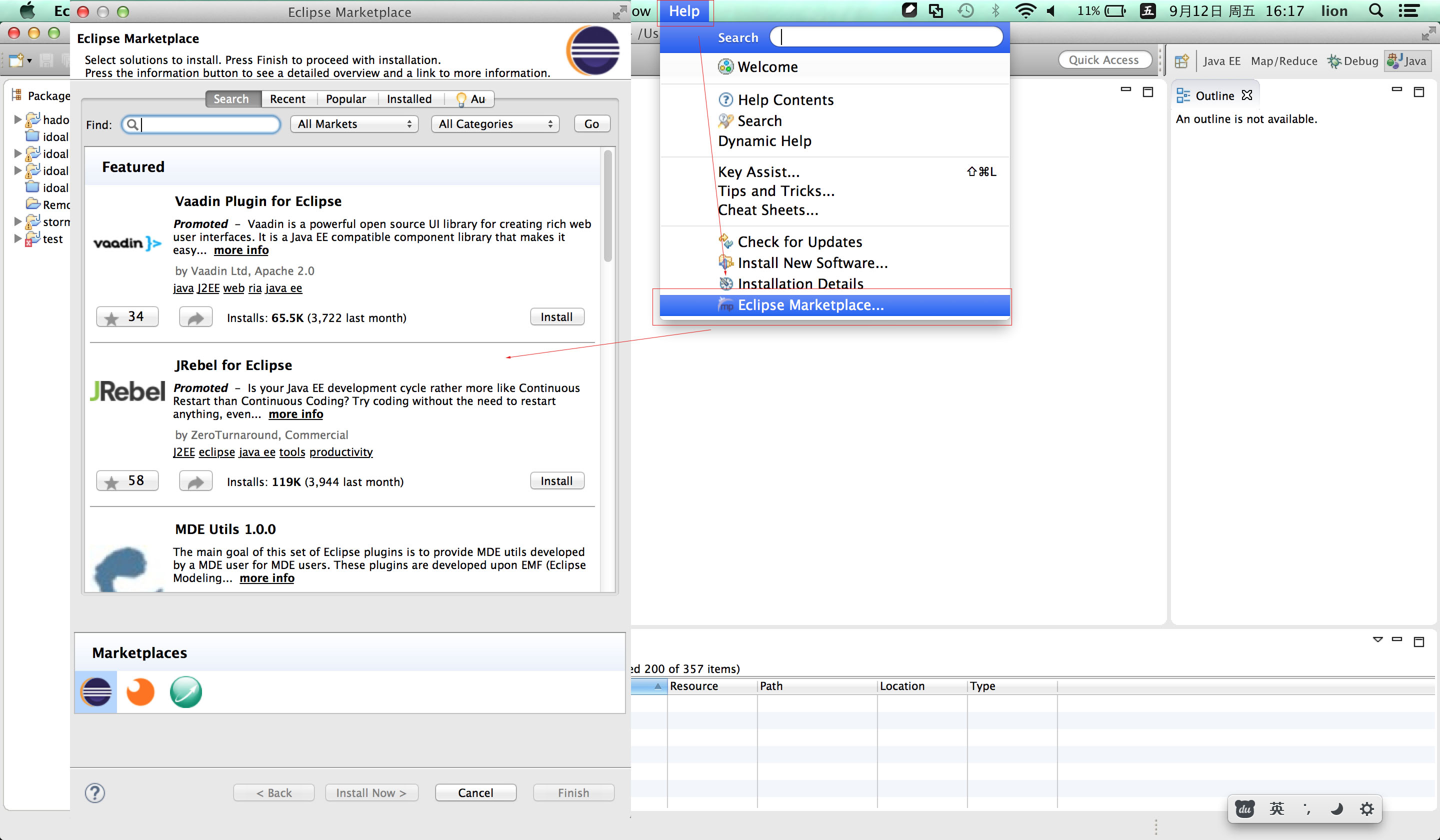Expand the storm project tree node

click(17, 221)
